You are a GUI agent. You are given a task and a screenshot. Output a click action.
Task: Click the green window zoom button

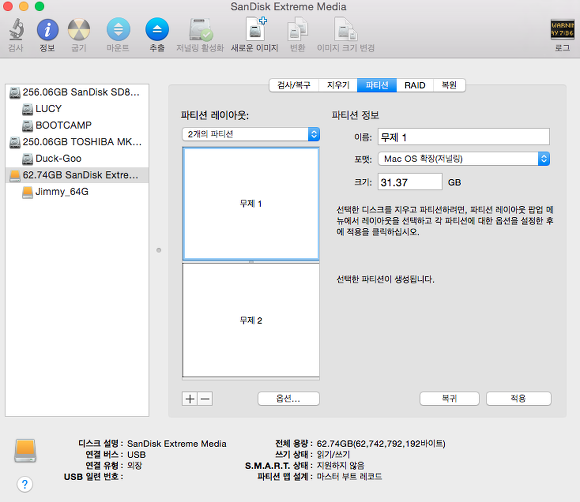tap(39, 6)
